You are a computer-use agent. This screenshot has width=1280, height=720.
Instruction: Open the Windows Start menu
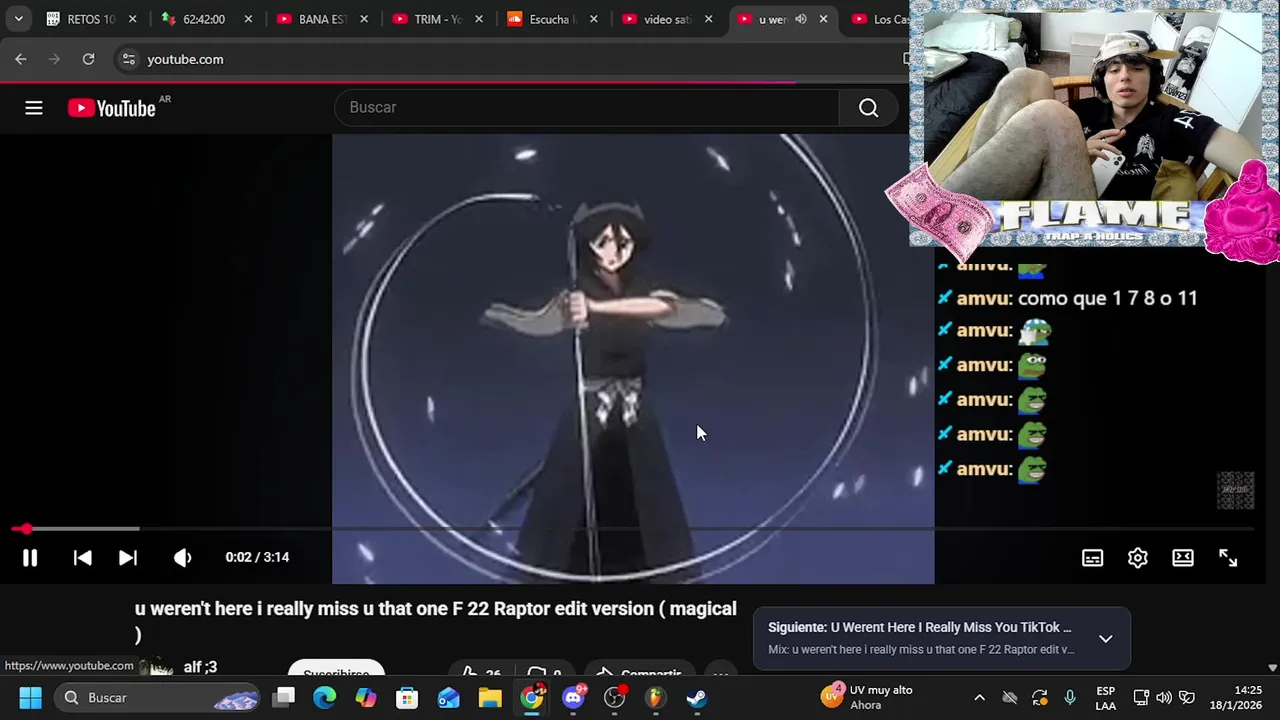pos(30,697)
